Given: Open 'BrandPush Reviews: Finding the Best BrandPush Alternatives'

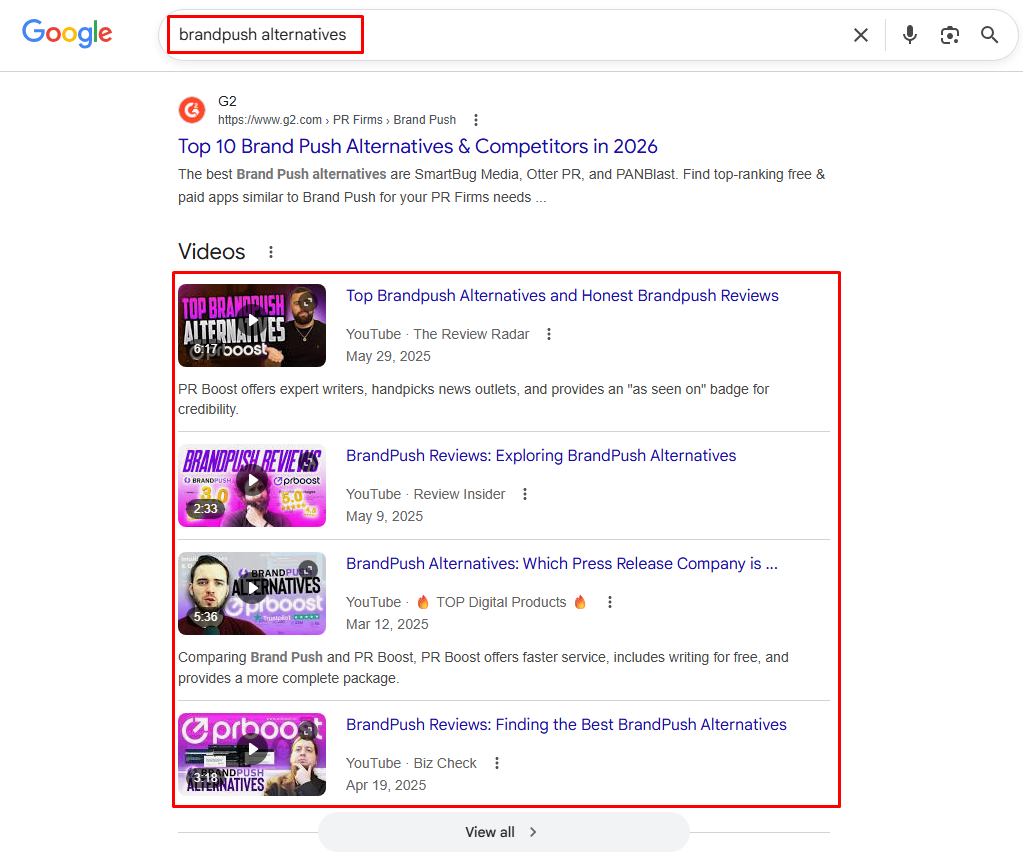Looking at the screenshot, I should click(566, 724).
